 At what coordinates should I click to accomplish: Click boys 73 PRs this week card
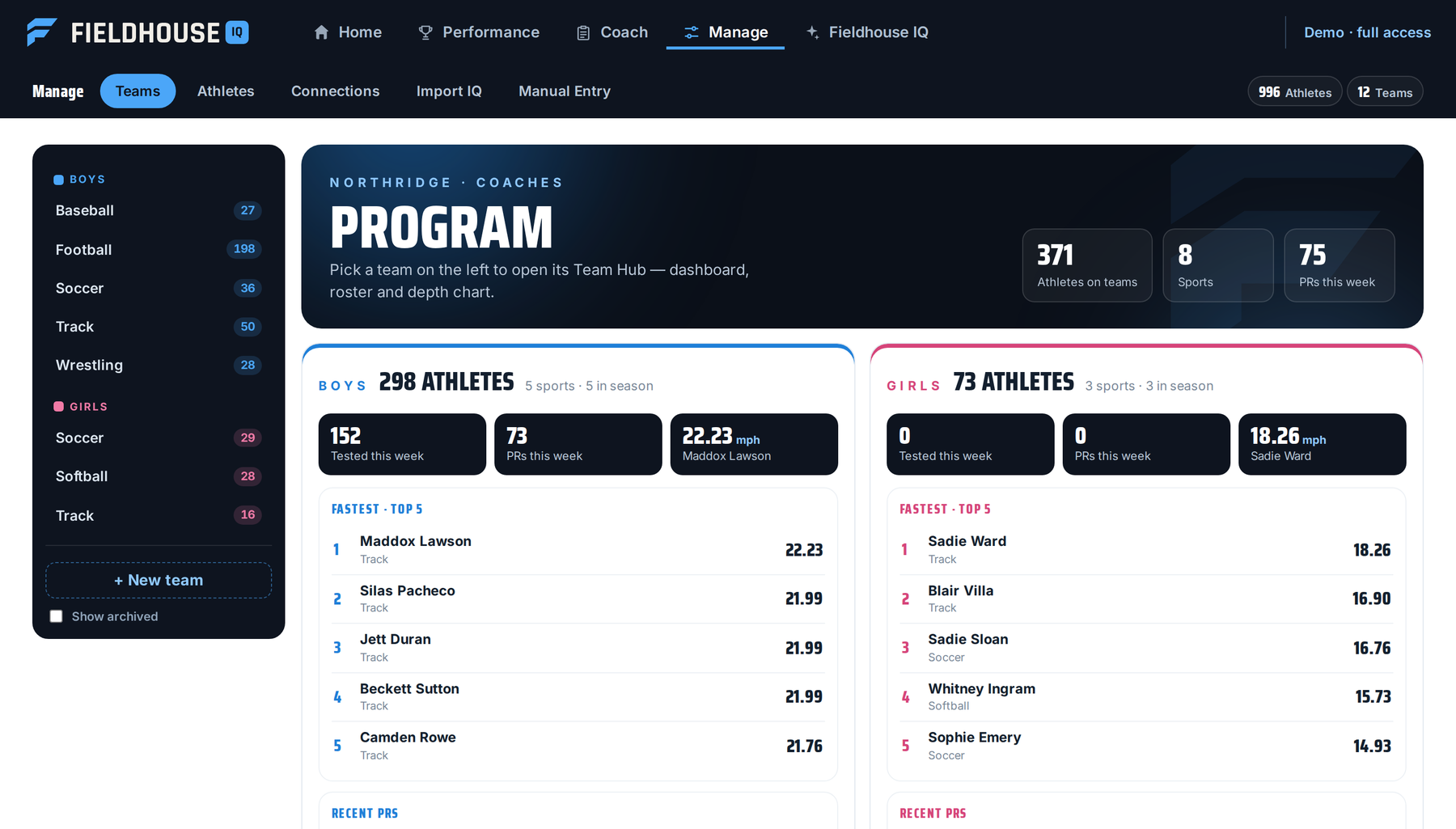point(578,444)
